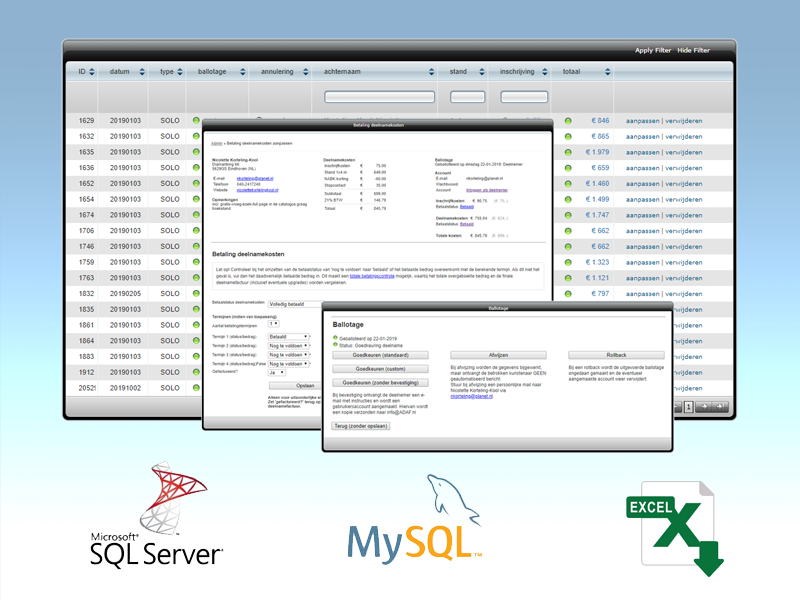The image size is (800, 600).
Task: Click the Betaald link under Deelnamekosten
Action: tap(467, 224)
